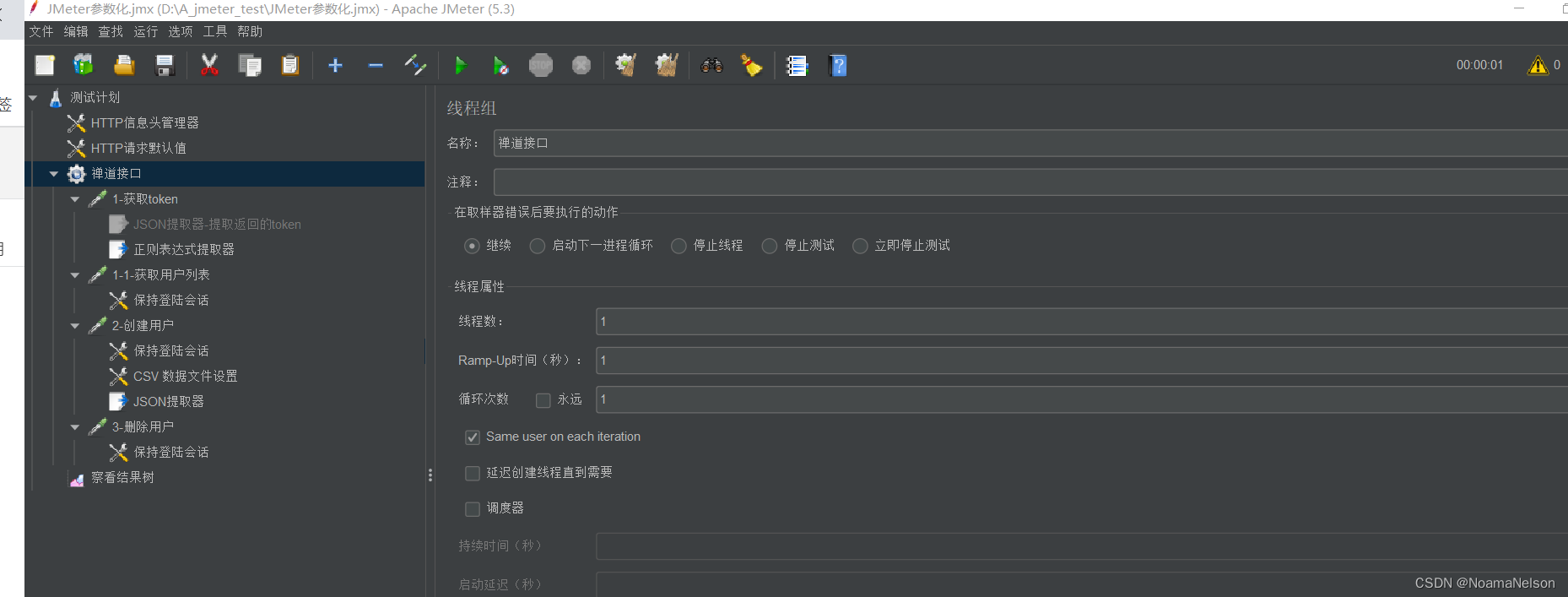Click the warning triangle log icon
This screenshot has height=597, width=1568.
pyautogui.click(x=1538, y=65)
